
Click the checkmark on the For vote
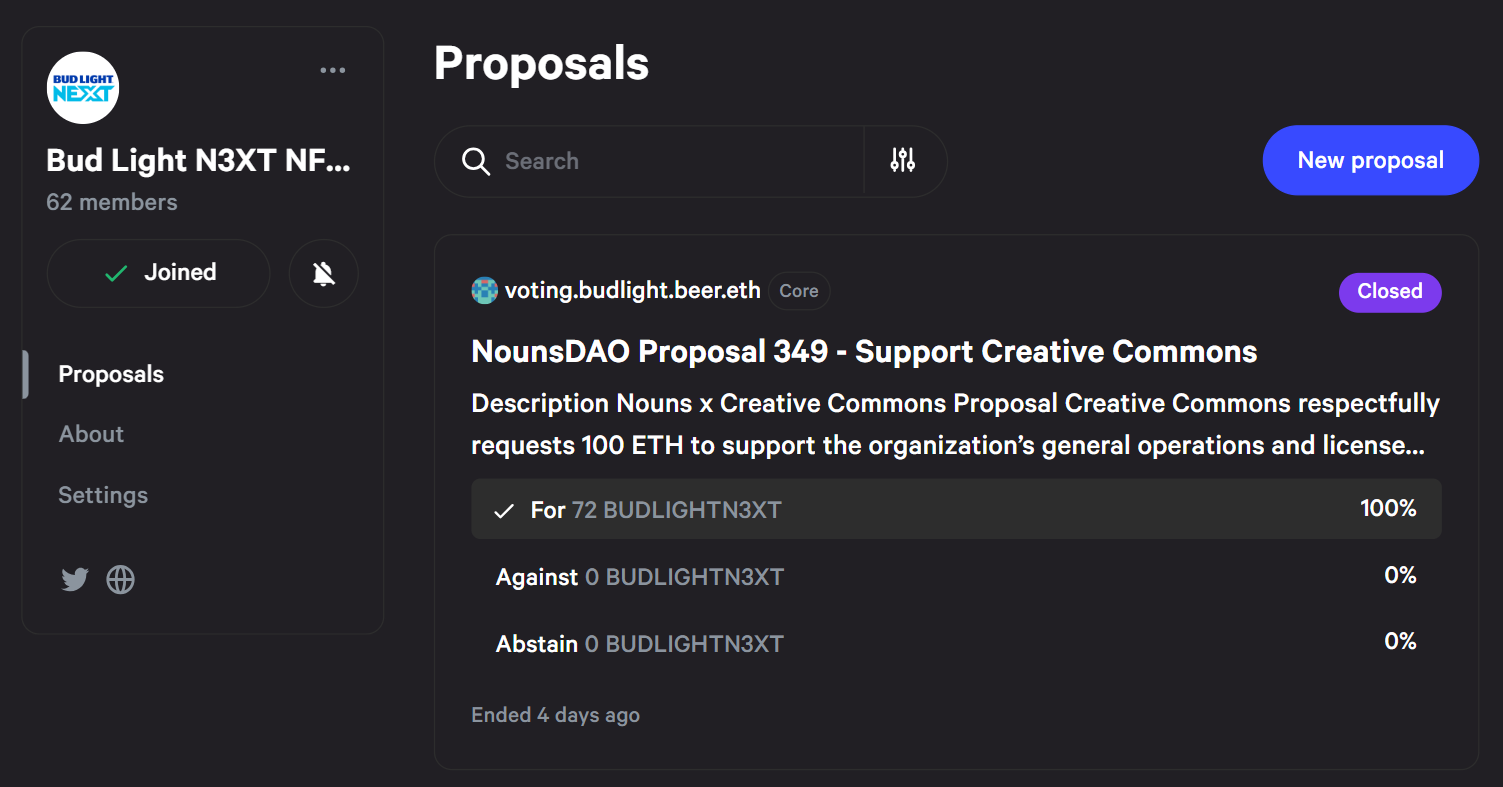click(504, 511)
